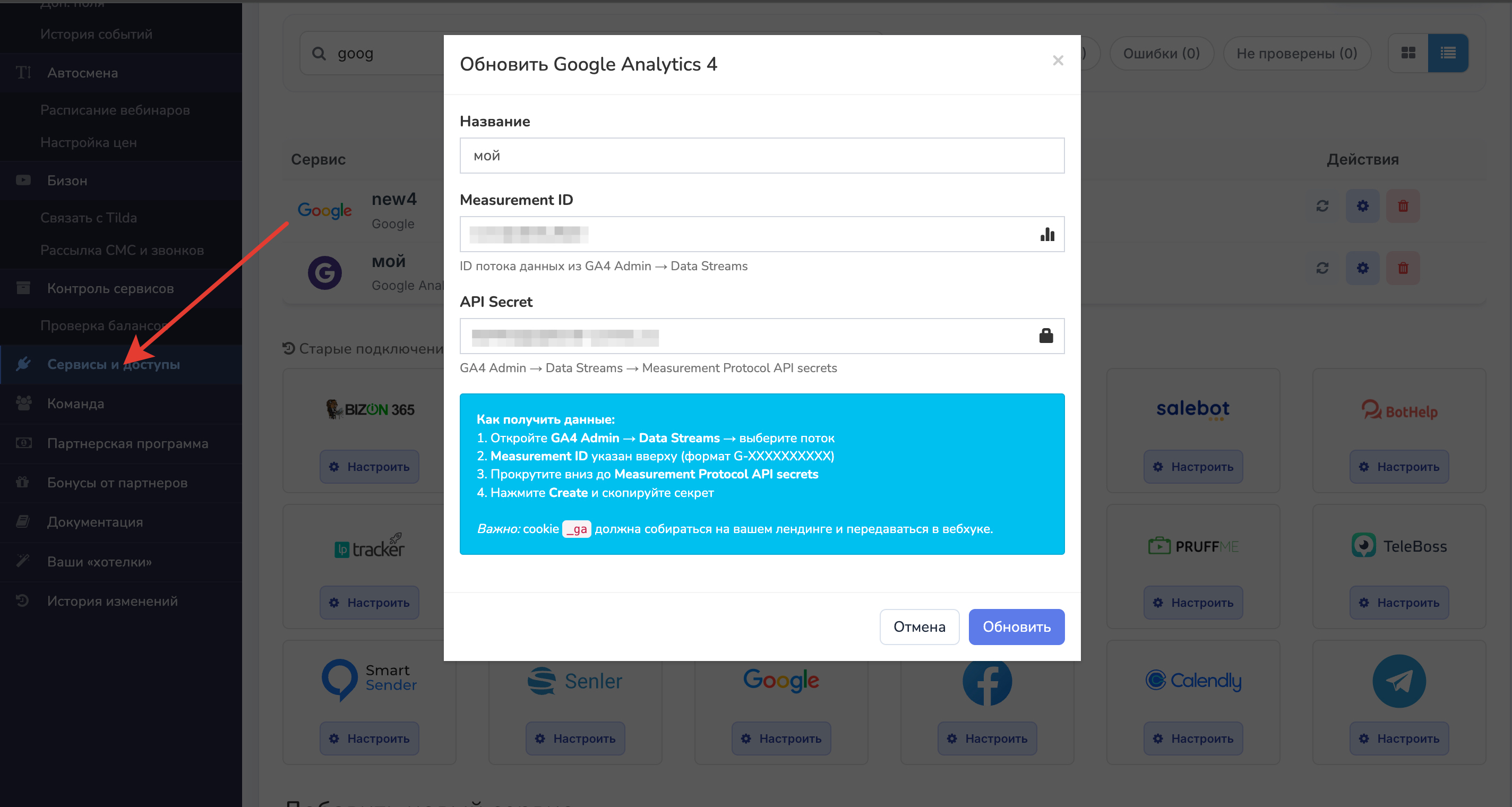Open settings gear for мой service

1362,268
